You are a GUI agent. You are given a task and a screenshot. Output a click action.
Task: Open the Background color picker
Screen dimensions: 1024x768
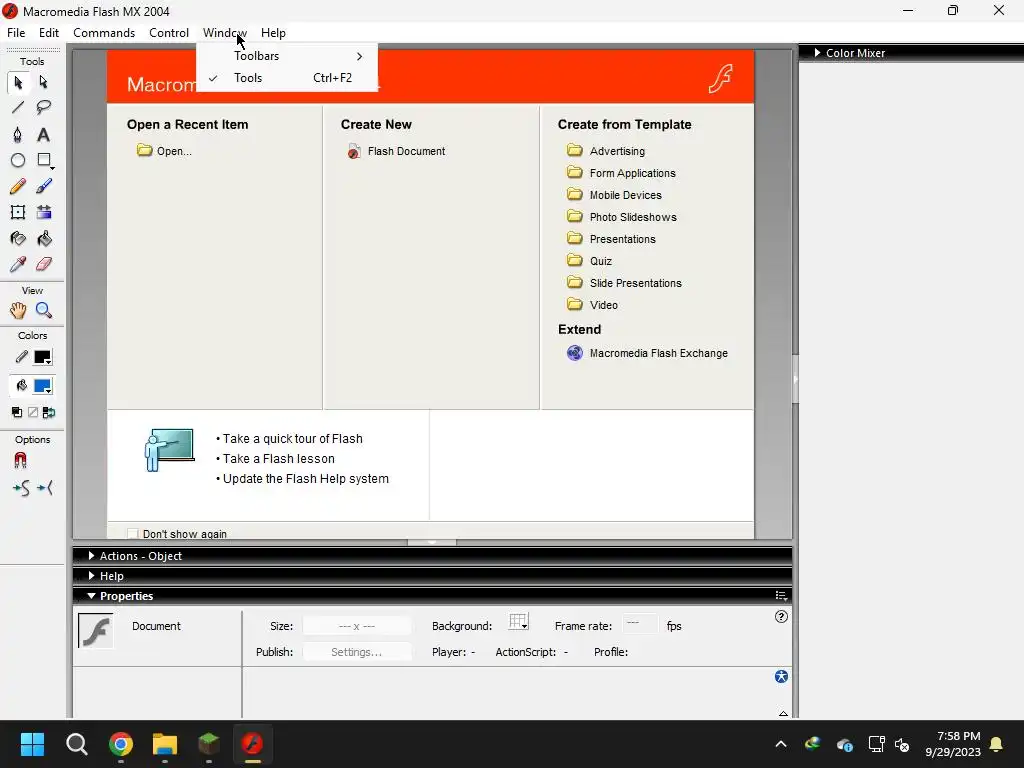[x=519, y=622]
